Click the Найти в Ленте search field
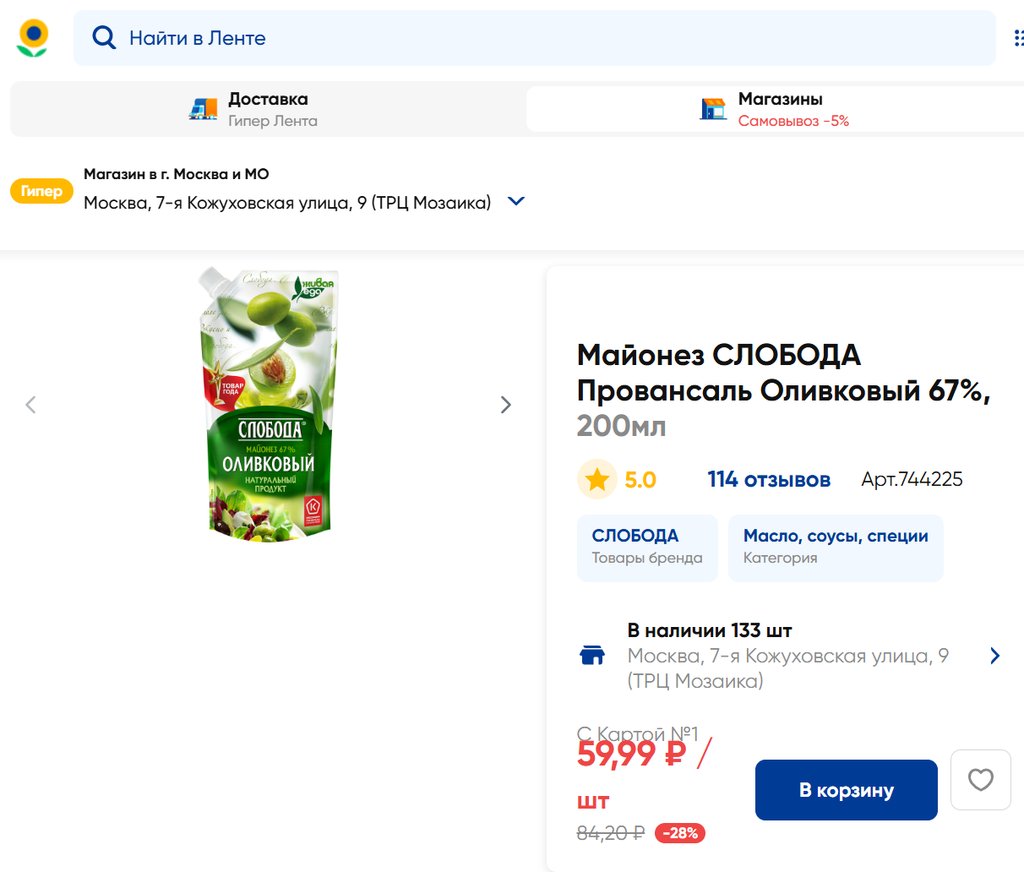Viewport: 1024px width, 872px height. point(540,38)
